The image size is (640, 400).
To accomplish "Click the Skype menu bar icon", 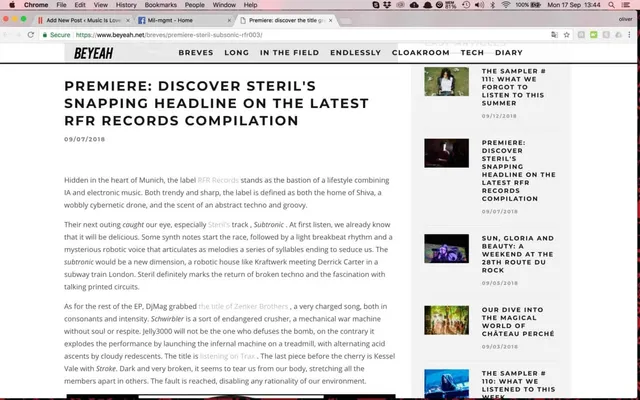I will (376, 5).
